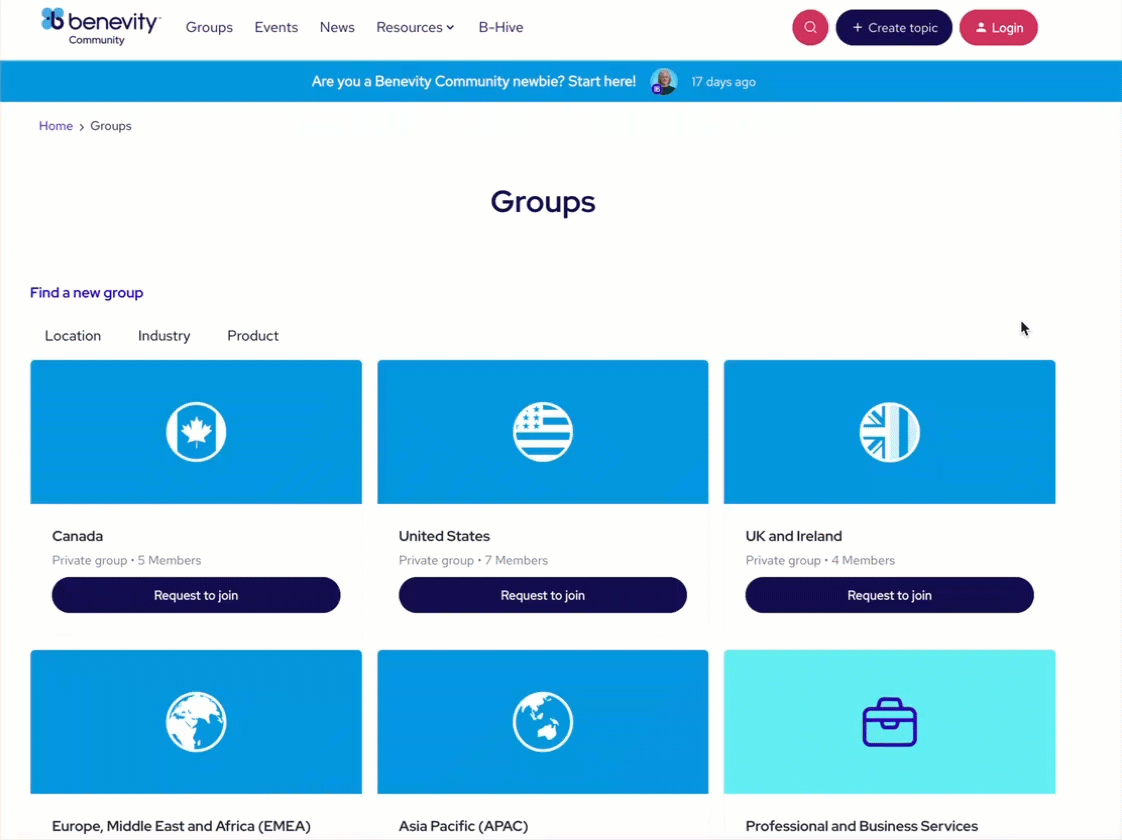Open the Europe, Middle East and Africa (EMEA) group

point(181,826)
